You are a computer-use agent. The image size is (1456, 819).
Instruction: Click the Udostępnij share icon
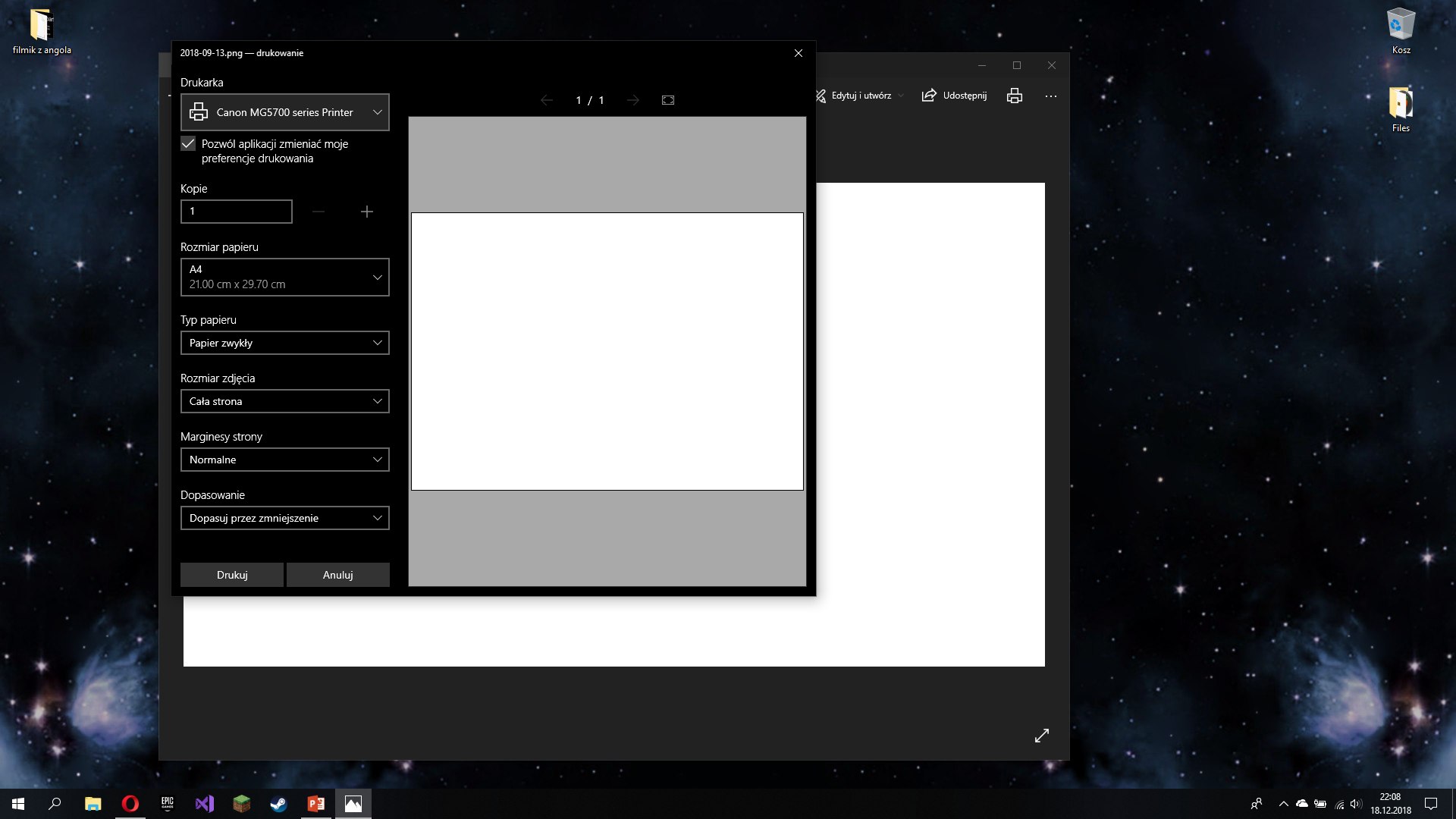click(x=928, y=96)
